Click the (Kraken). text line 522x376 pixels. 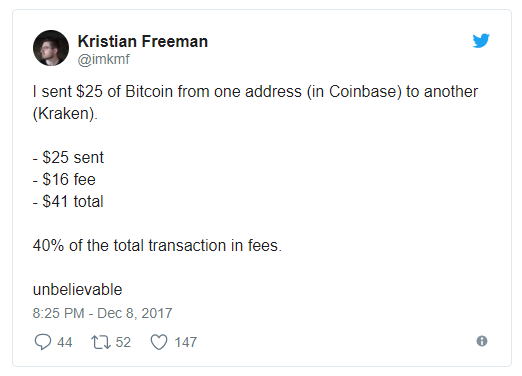[65, 114]
